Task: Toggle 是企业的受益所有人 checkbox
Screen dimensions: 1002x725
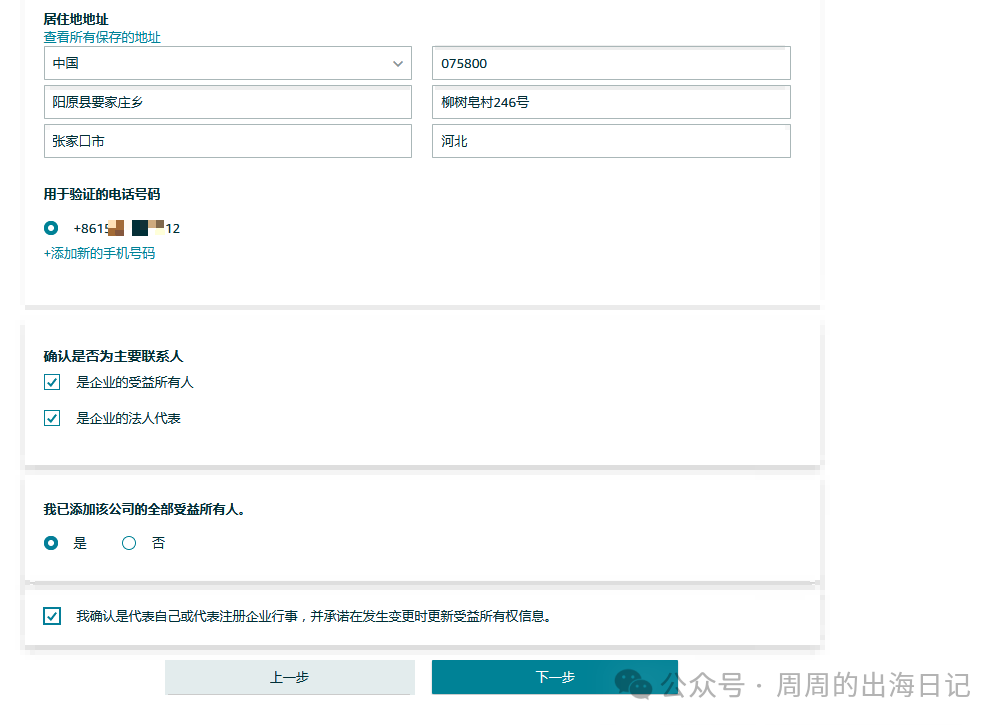Action: coord(52,382)
